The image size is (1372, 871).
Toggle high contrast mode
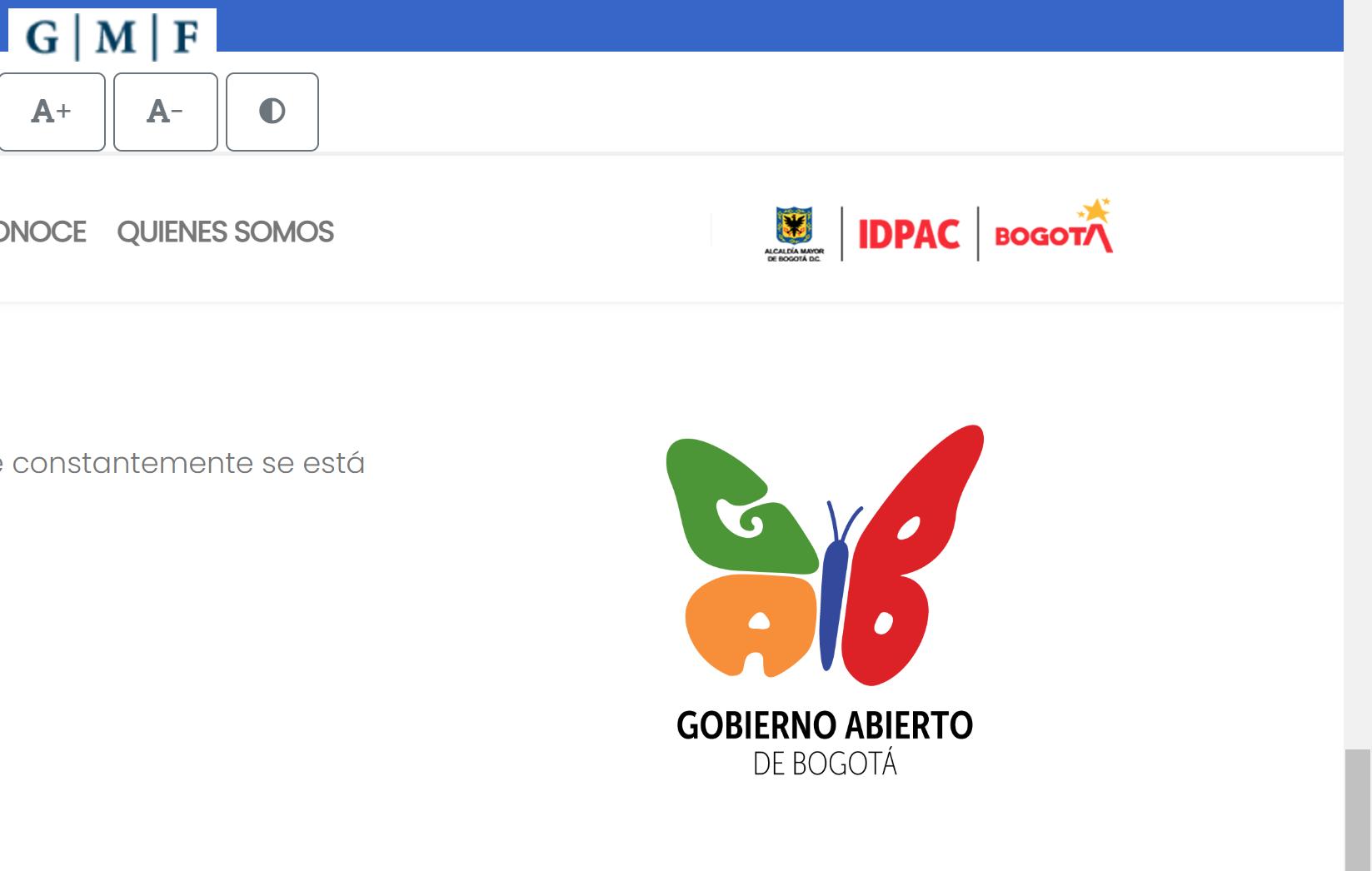pyautogui.click(x=272, y=112)
